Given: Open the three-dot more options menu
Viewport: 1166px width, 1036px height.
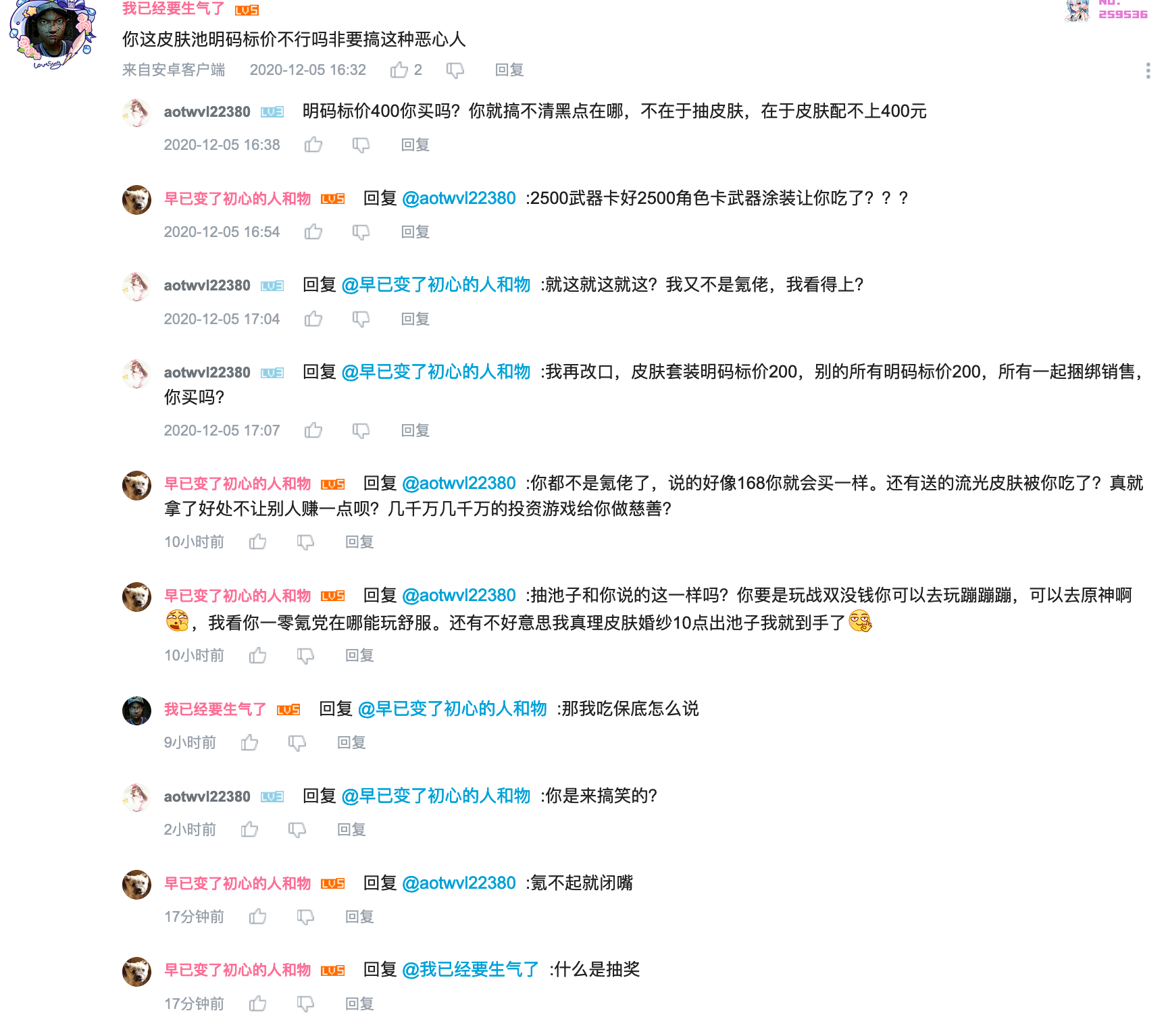Looking at the screenshot, I should tap(1148, 71).
